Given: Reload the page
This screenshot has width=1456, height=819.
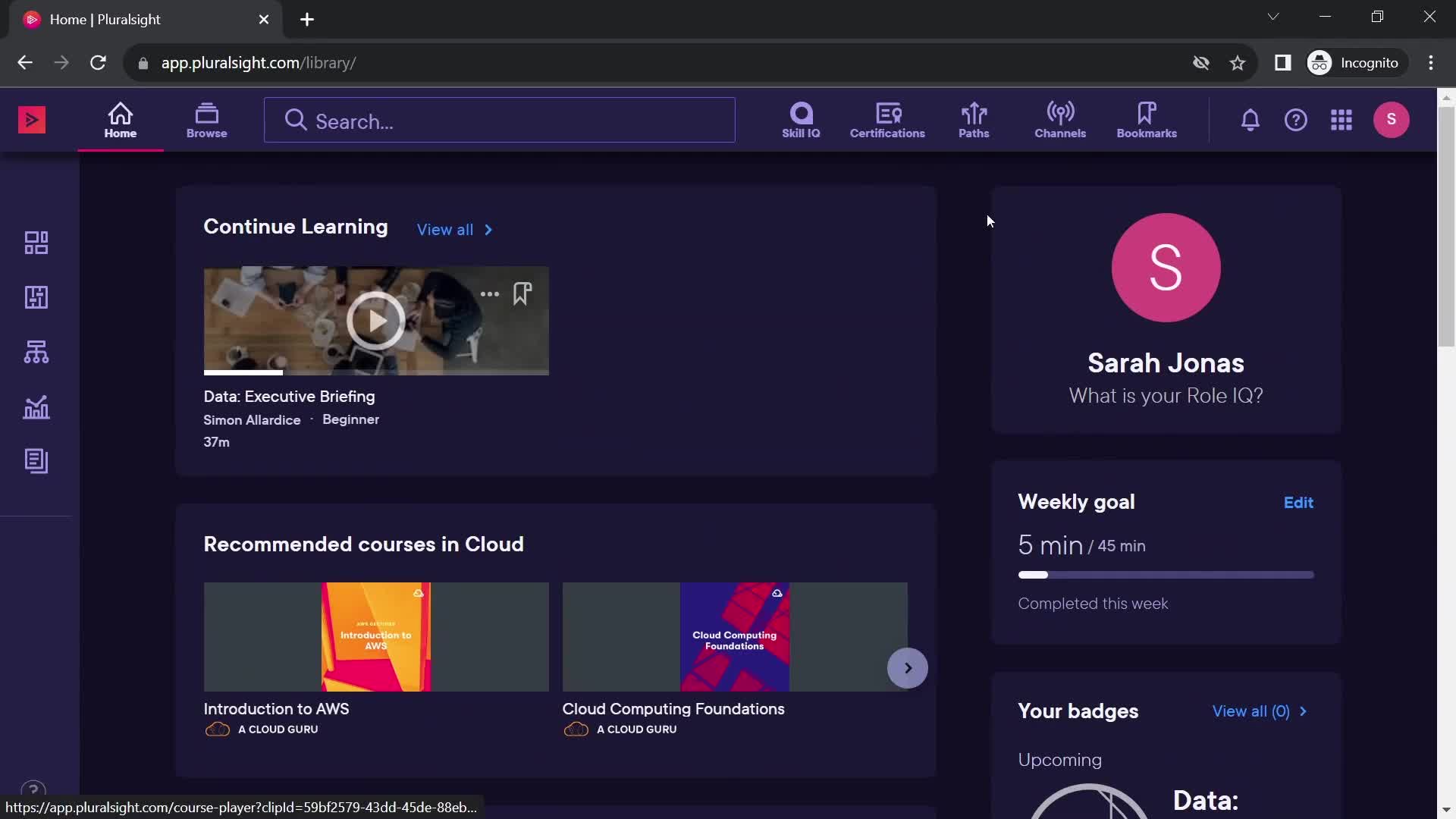Looking at the screenshot, I should point(98,63).
